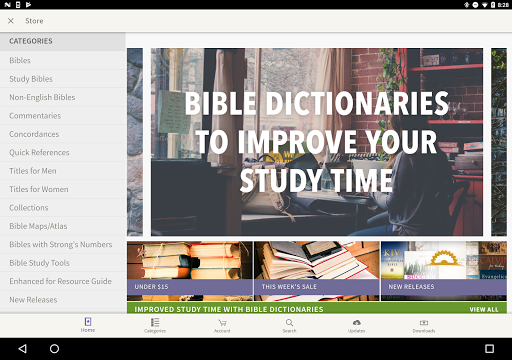Open Bibles with Strong's Numbers category

pyautogui.click(x=63, y=244)
